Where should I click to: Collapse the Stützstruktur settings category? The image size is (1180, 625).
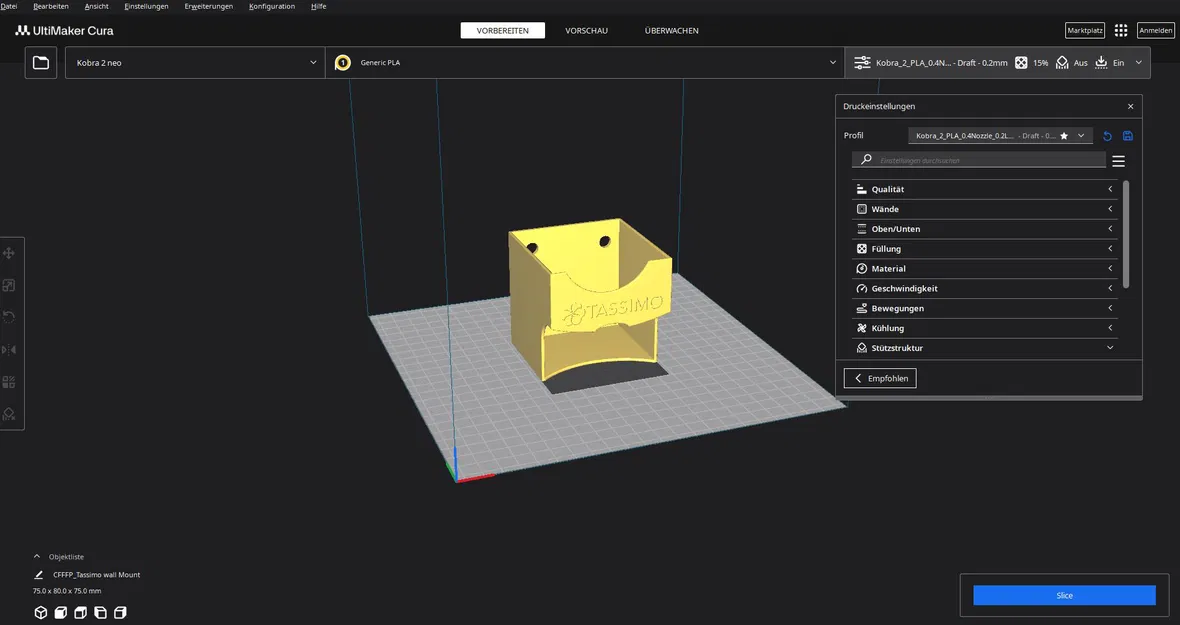click(984, 348)
